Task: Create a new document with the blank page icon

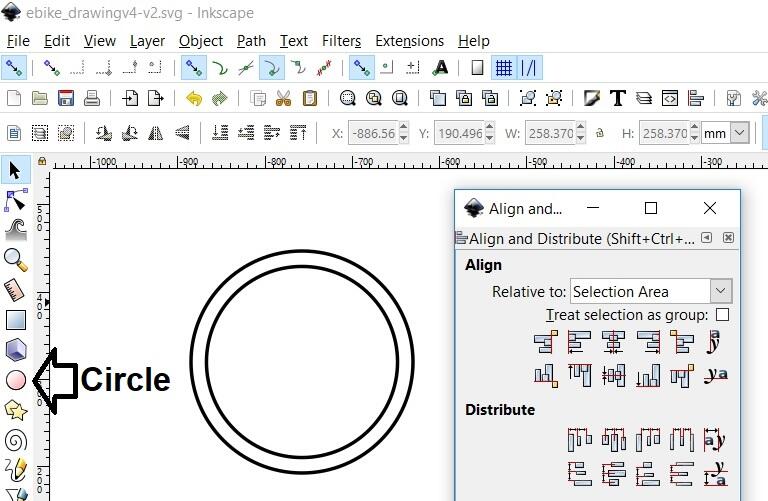Action: point(14,98)
